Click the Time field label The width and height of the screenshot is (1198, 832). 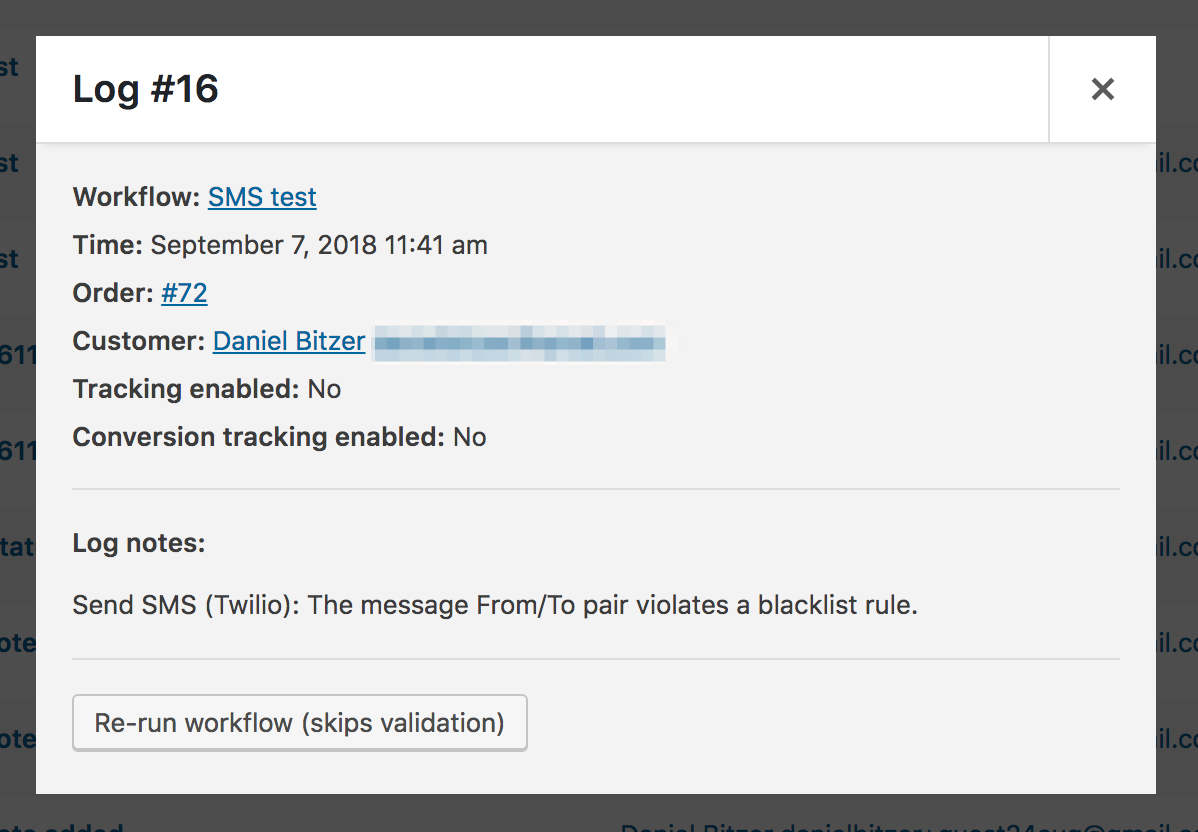pos(108,245)
